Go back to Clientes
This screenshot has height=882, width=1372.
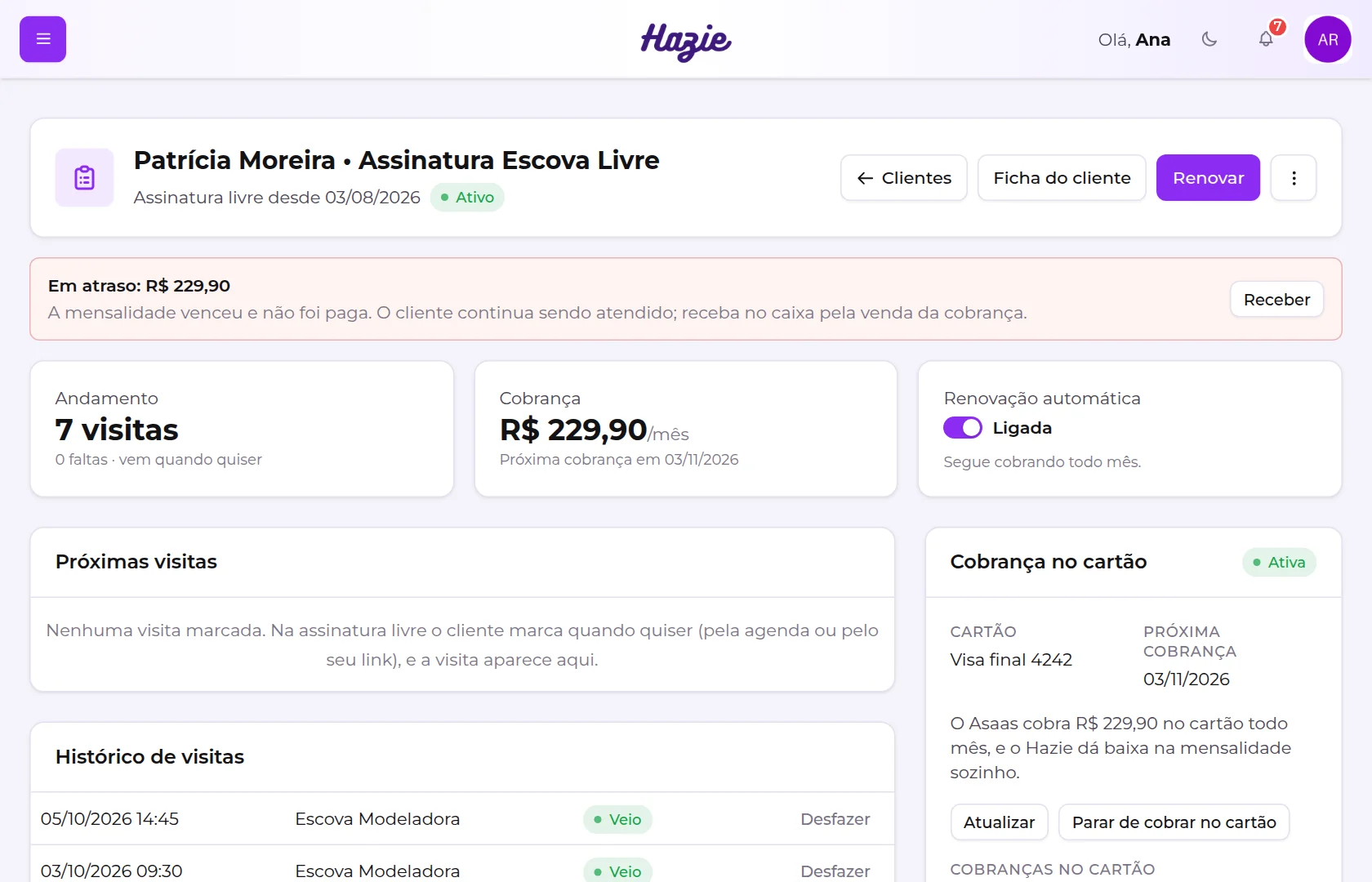coord(904,178)
